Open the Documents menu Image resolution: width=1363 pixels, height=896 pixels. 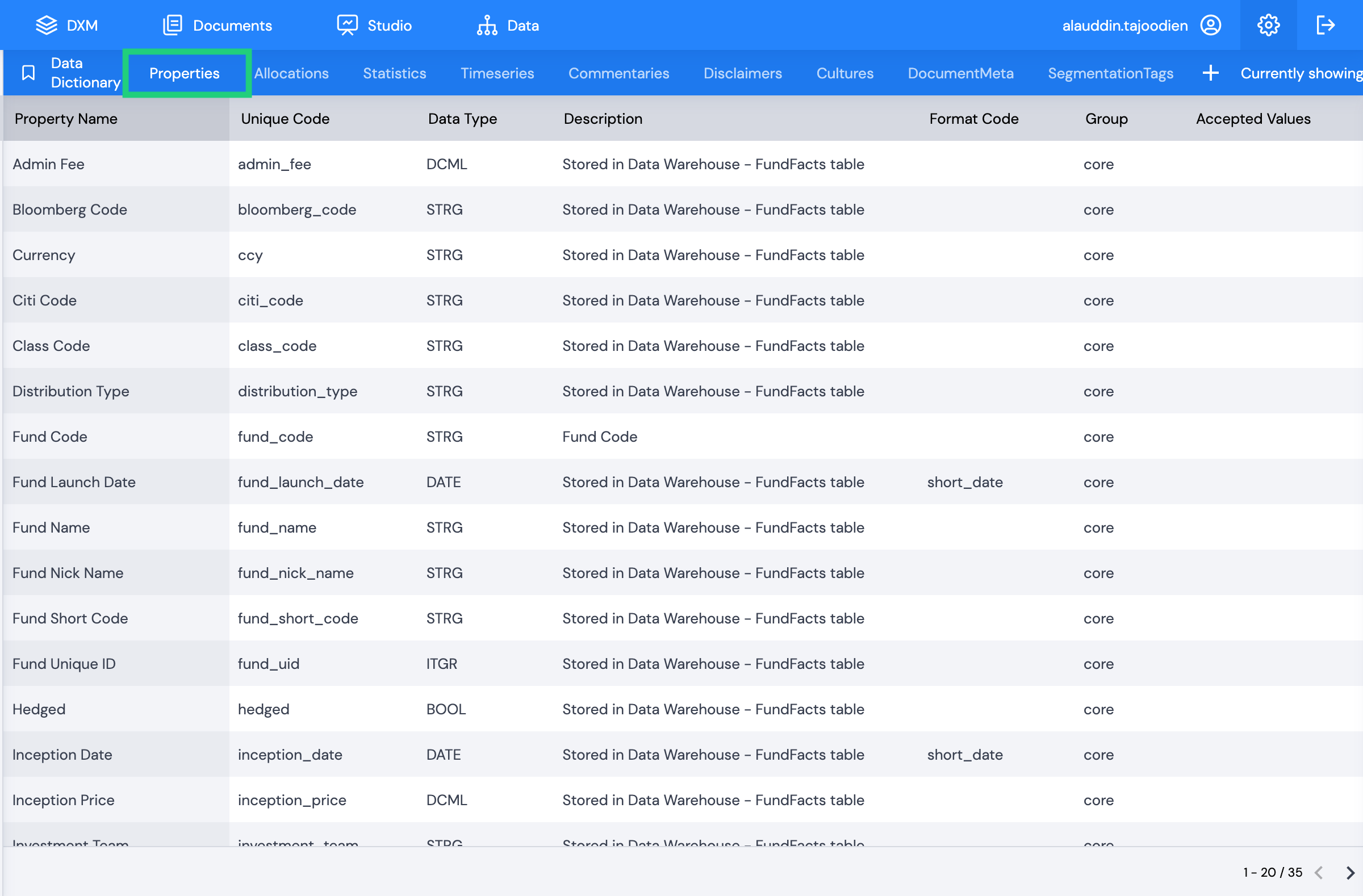(x=232, y=25)
